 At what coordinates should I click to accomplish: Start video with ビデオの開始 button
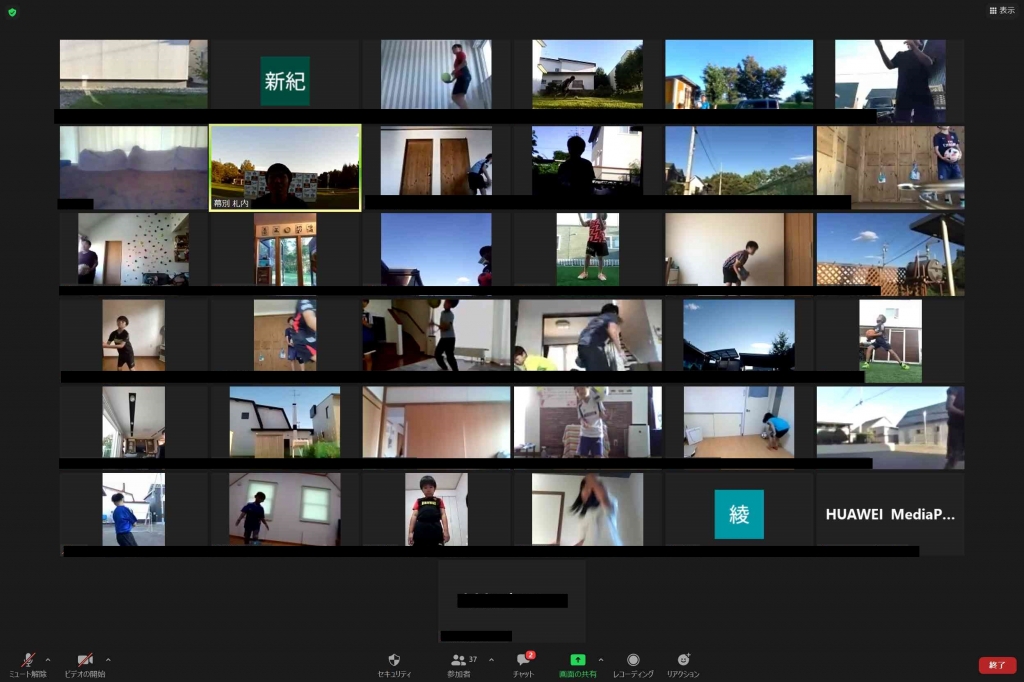click(x=85, y=661)
